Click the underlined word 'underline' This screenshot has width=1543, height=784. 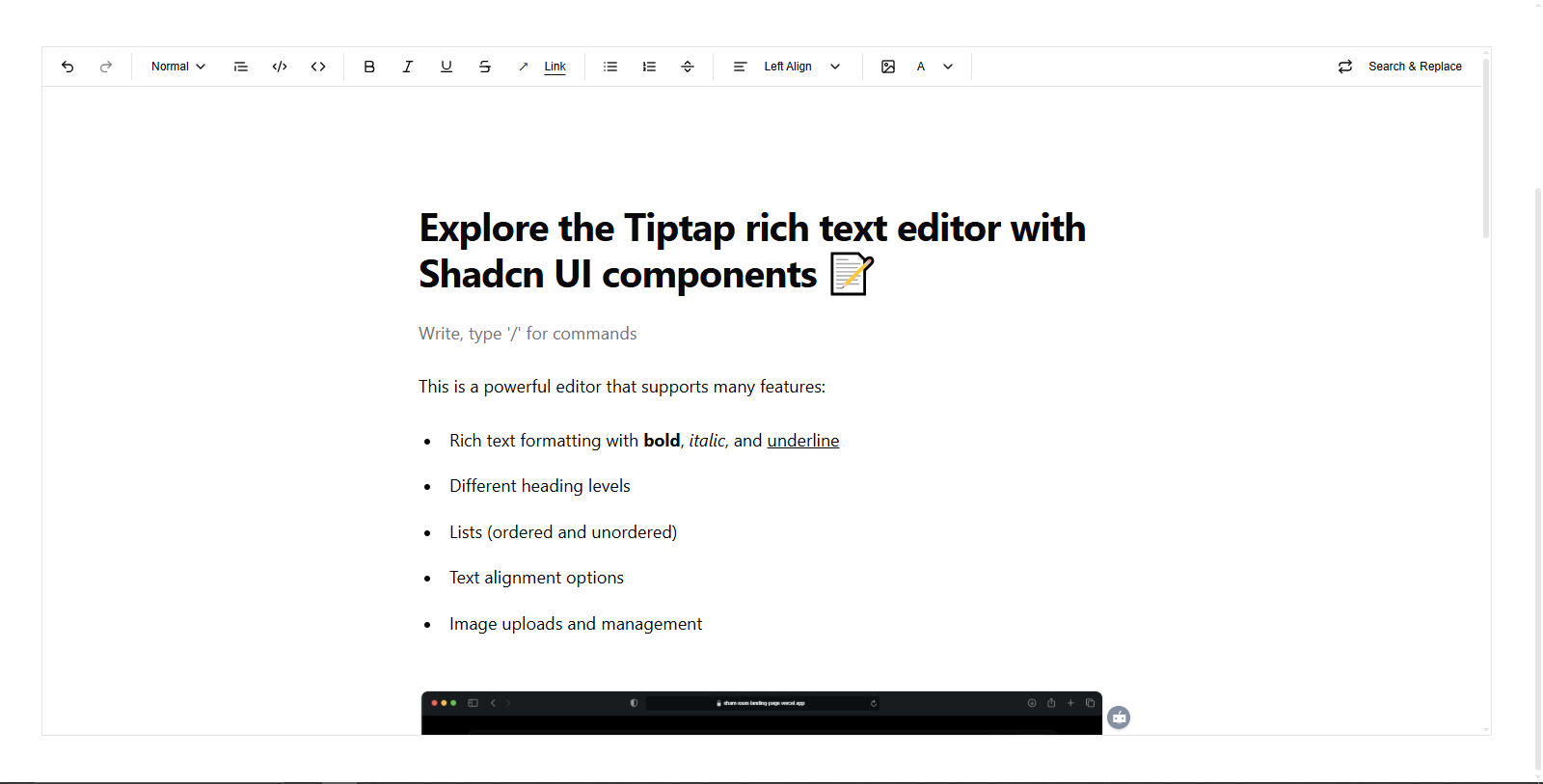(x=803, y=441)
